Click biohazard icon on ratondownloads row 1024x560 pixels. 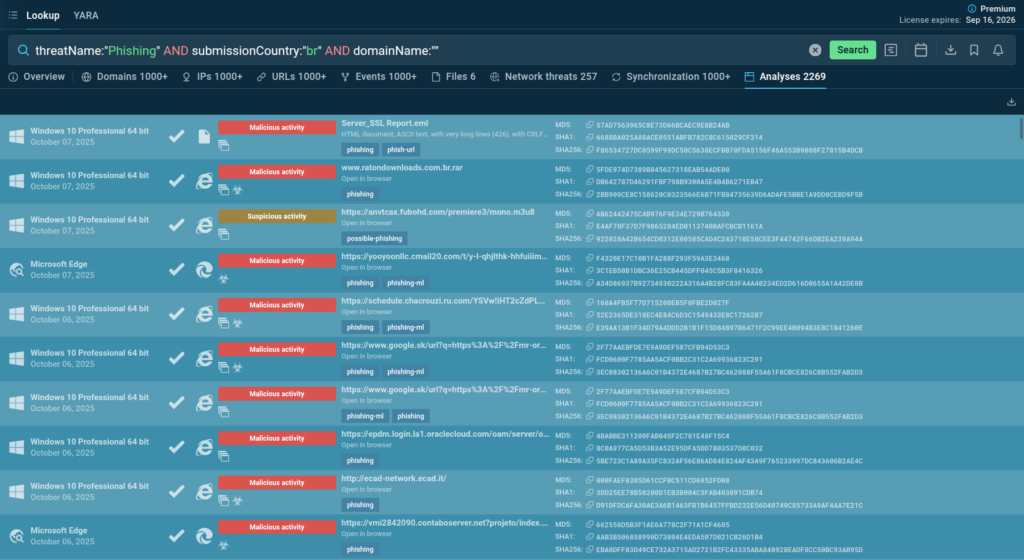point(238,189)
